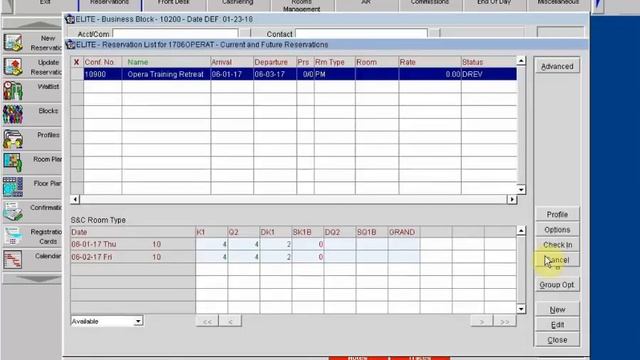Click the 06-01-17 Thu date row
640x360 pixels.
point(133,244)
